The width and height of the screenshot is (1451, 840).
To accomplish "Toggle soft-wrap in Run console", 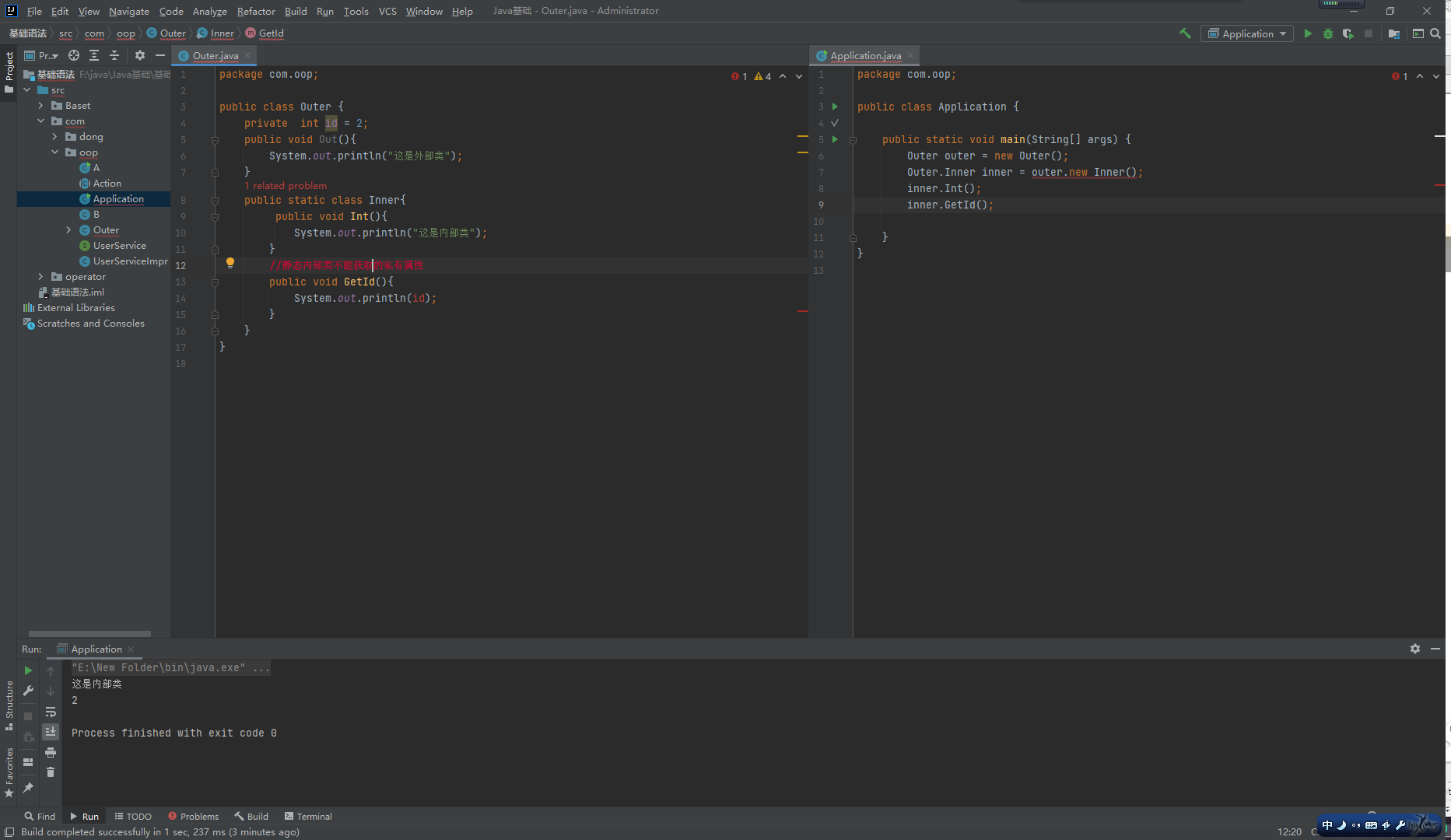I will pyautogui.click(x=51, y=712).
